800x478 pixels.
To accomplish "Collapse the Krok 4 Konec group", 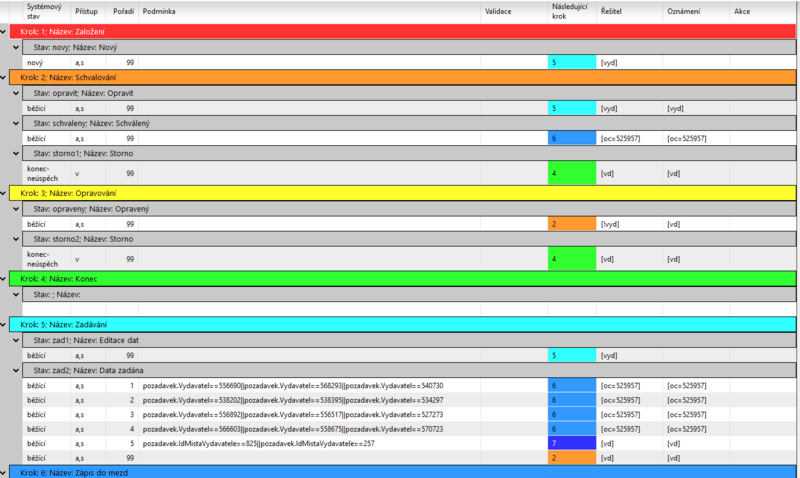I will pos(3,279).
